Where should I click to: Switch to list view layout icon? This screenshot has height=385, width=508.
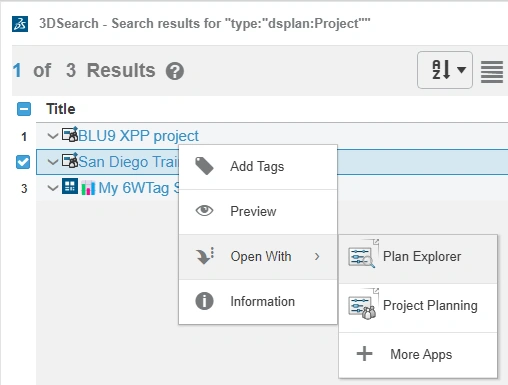point(492,71)
